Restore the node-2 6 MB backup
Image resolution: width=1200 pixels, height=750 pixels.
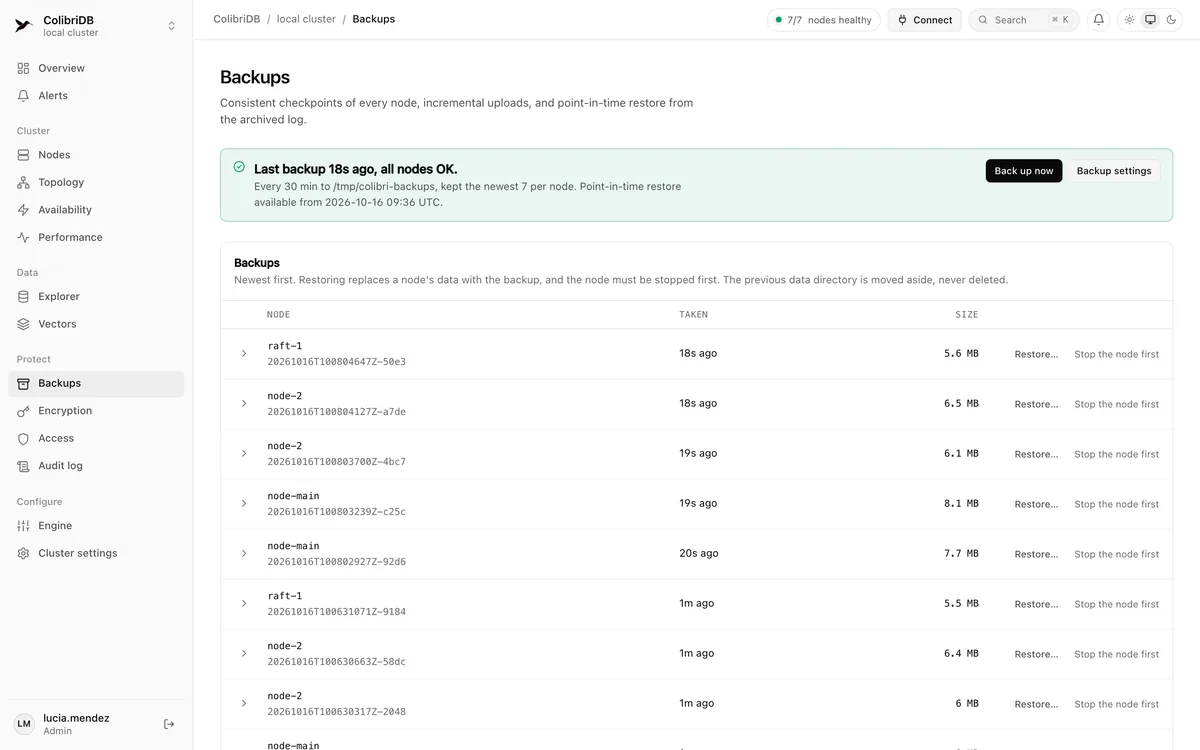pyautogui.click(x=1036, y=704)
